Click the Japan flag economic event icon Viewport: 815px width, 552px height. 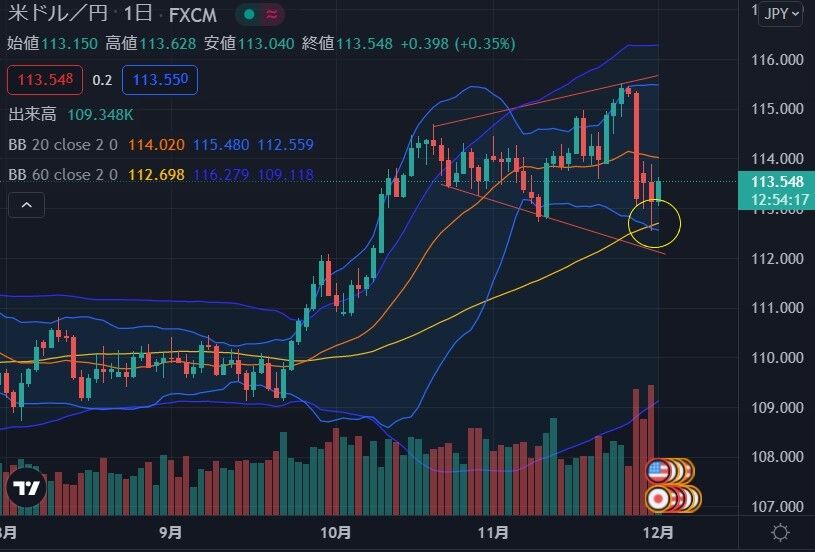tap(658, 498)
